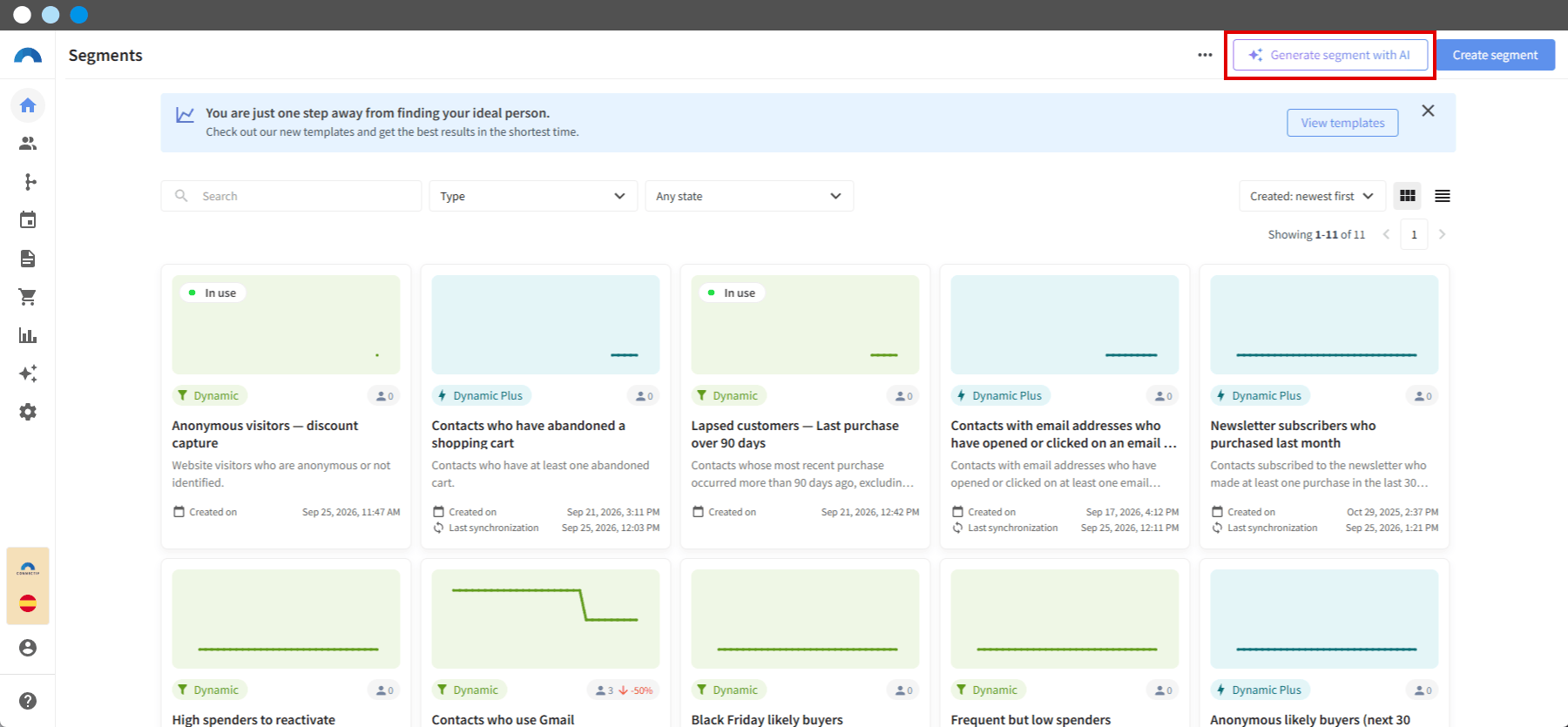
Task: Open the AI sparkle icon in sidebar
Action: (x=28, y=374)
